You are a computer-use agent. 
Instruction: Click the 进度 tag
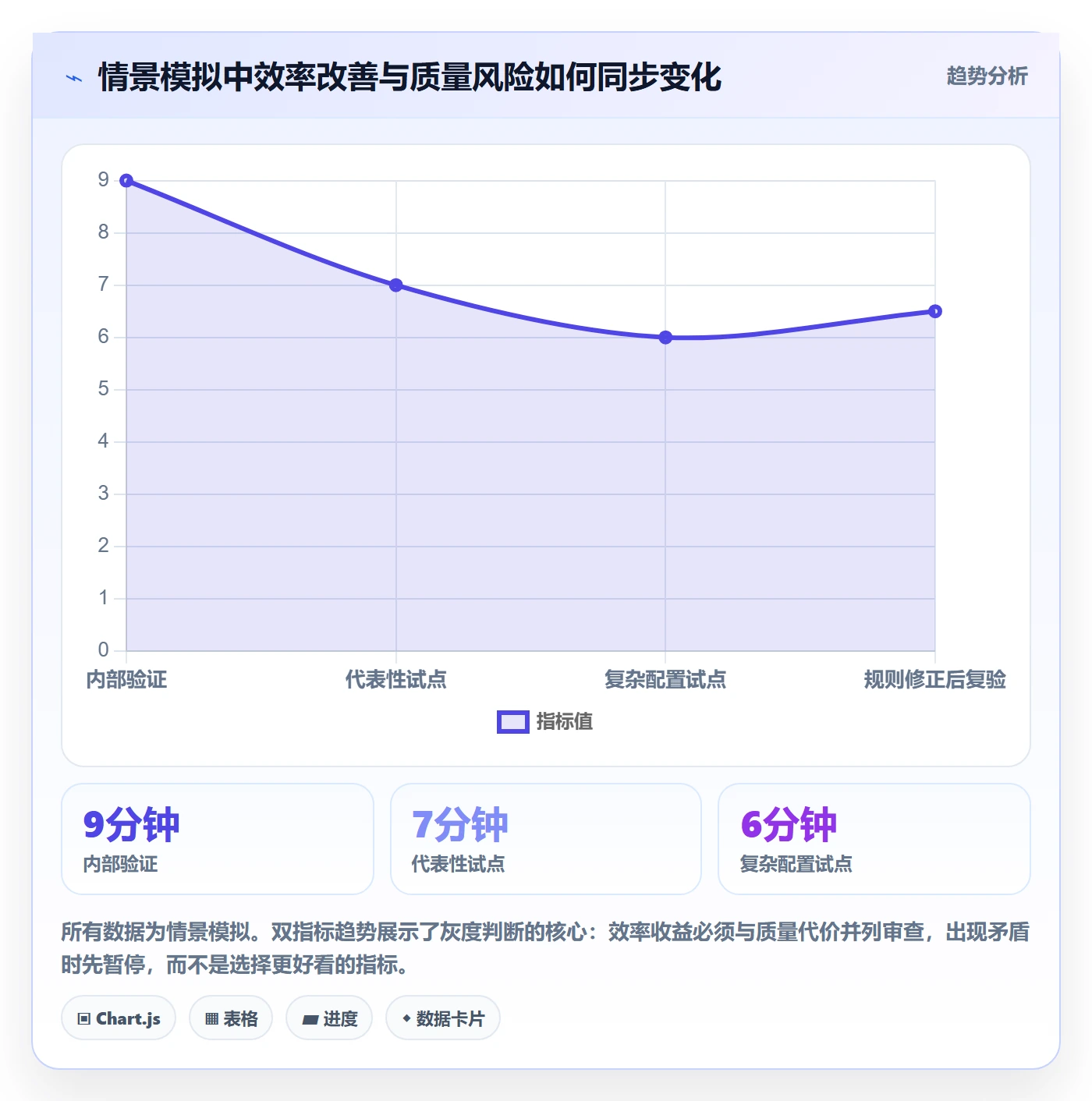coord(329,1018)
